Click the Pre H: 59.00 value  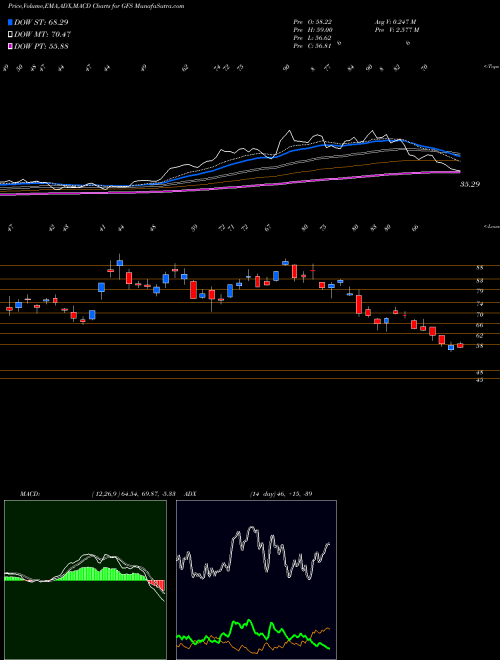(313, 30)
